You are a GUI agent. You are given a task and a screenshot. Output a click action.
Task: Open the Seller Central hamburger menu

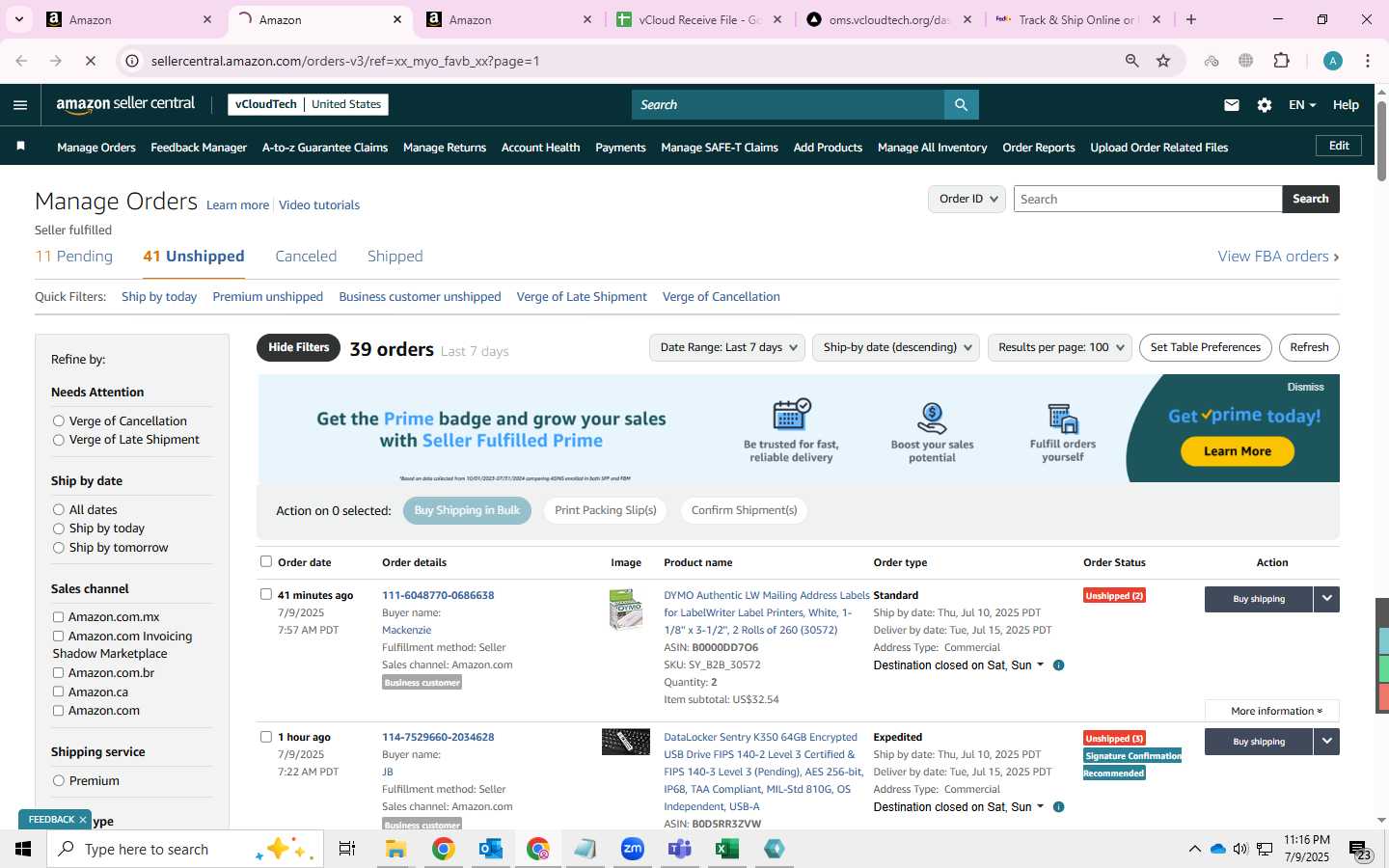[x=20, y=105]
